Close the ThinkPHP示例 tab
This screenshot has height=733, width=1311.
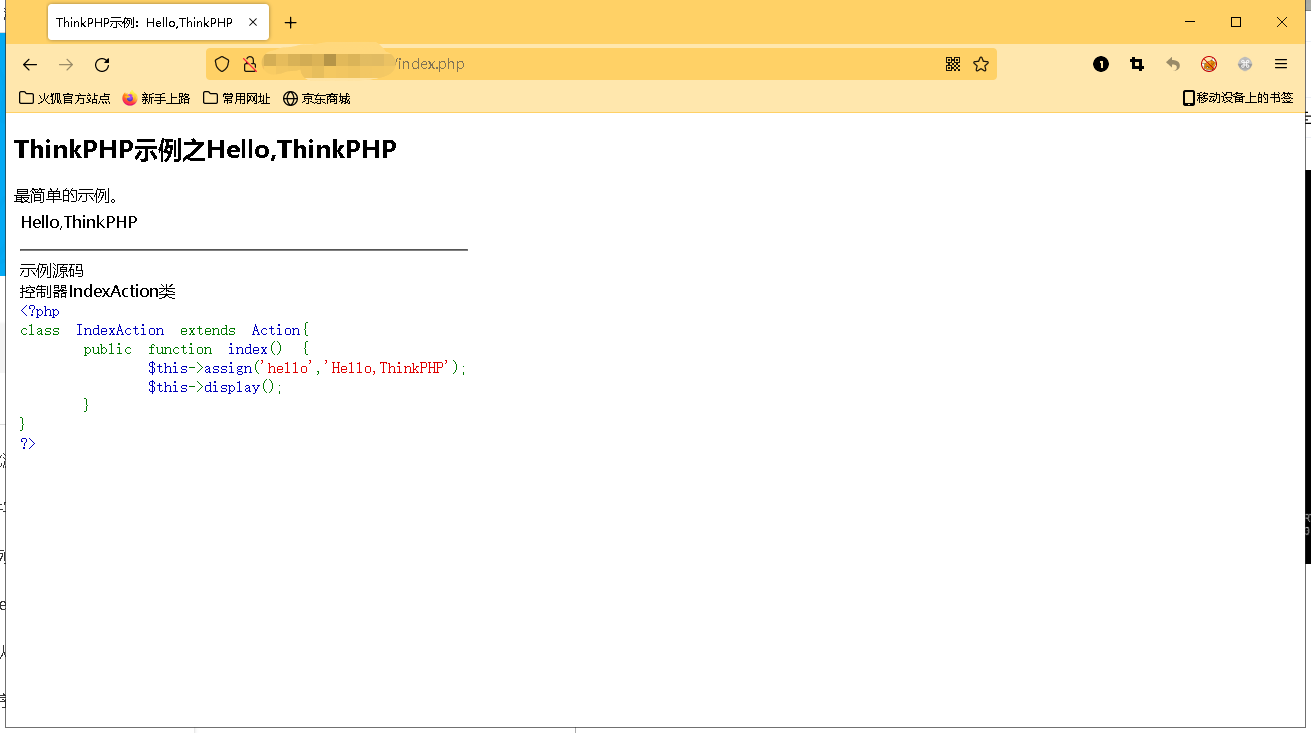pyautogui.click(x=253, y=22)
